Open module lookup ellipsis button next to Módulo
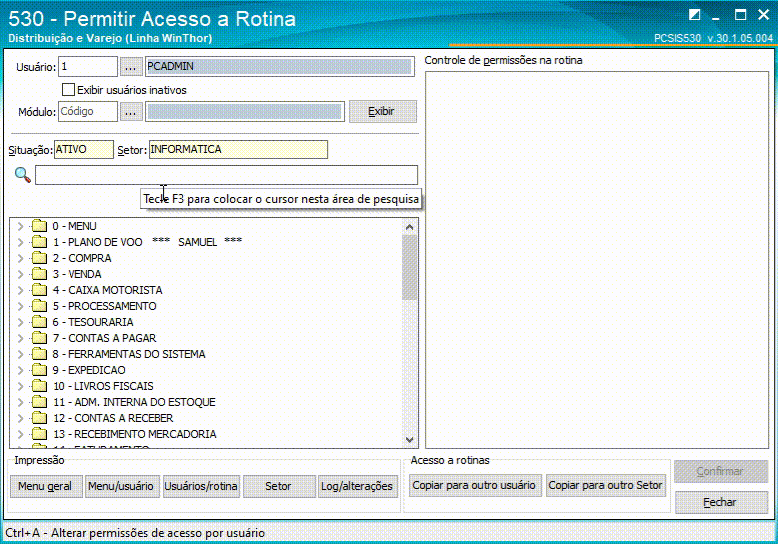Screen dimensions: 778x544 click(x=131, y=112)
